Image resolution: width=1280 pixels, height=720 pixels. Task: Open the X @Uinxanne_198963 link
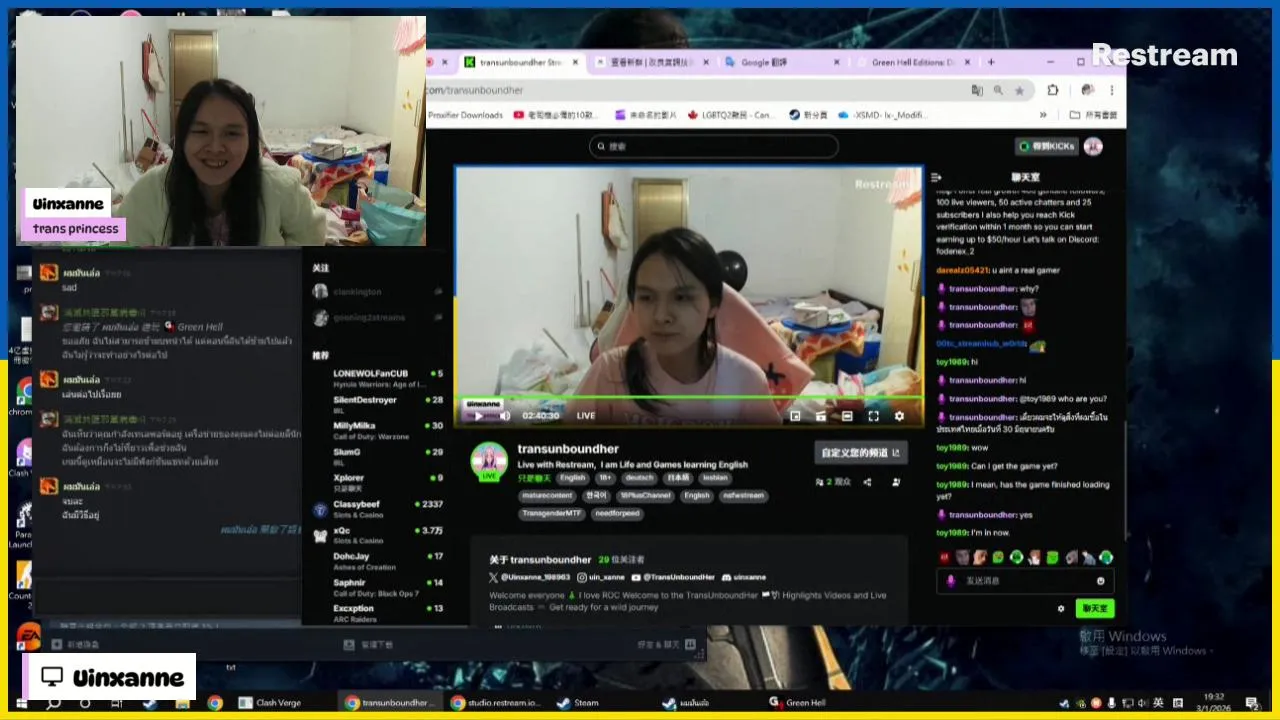530,577
